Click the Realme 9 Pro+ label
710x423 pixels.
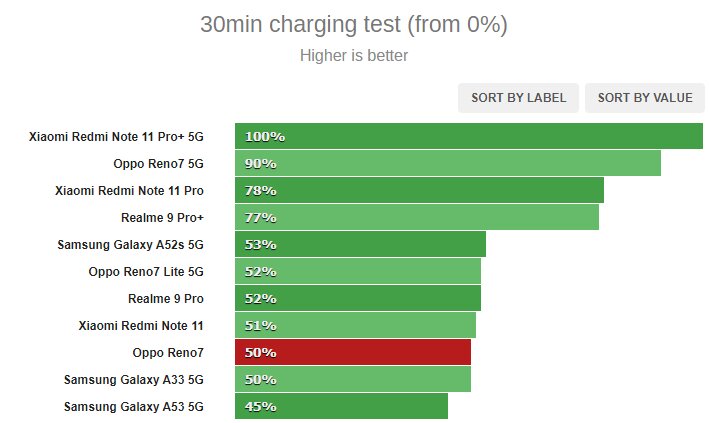pyautogui.click(x=162, y=218)
